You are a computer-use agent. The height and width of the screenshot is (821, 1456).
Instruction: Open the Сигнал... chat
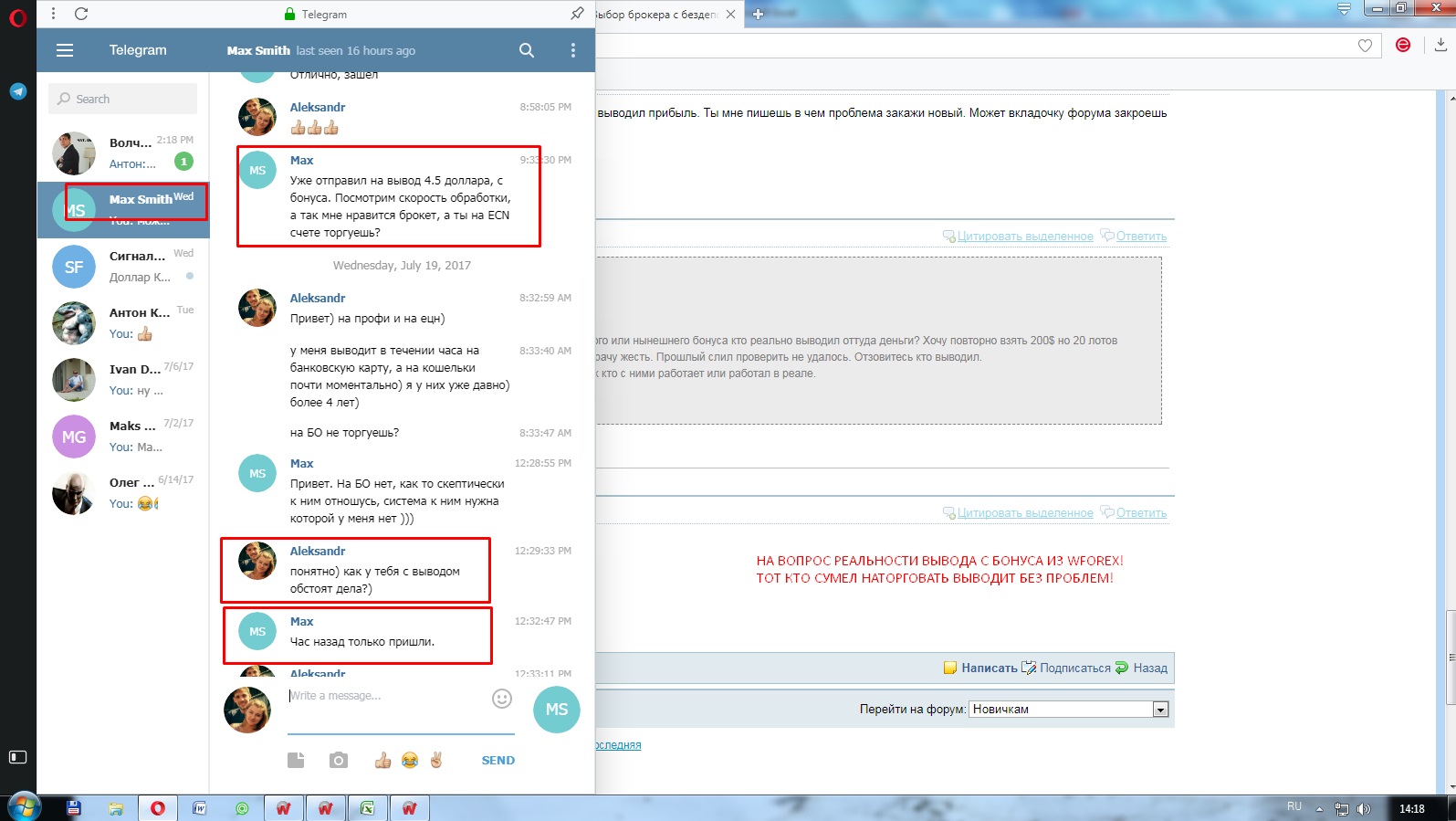click(123, 266)
